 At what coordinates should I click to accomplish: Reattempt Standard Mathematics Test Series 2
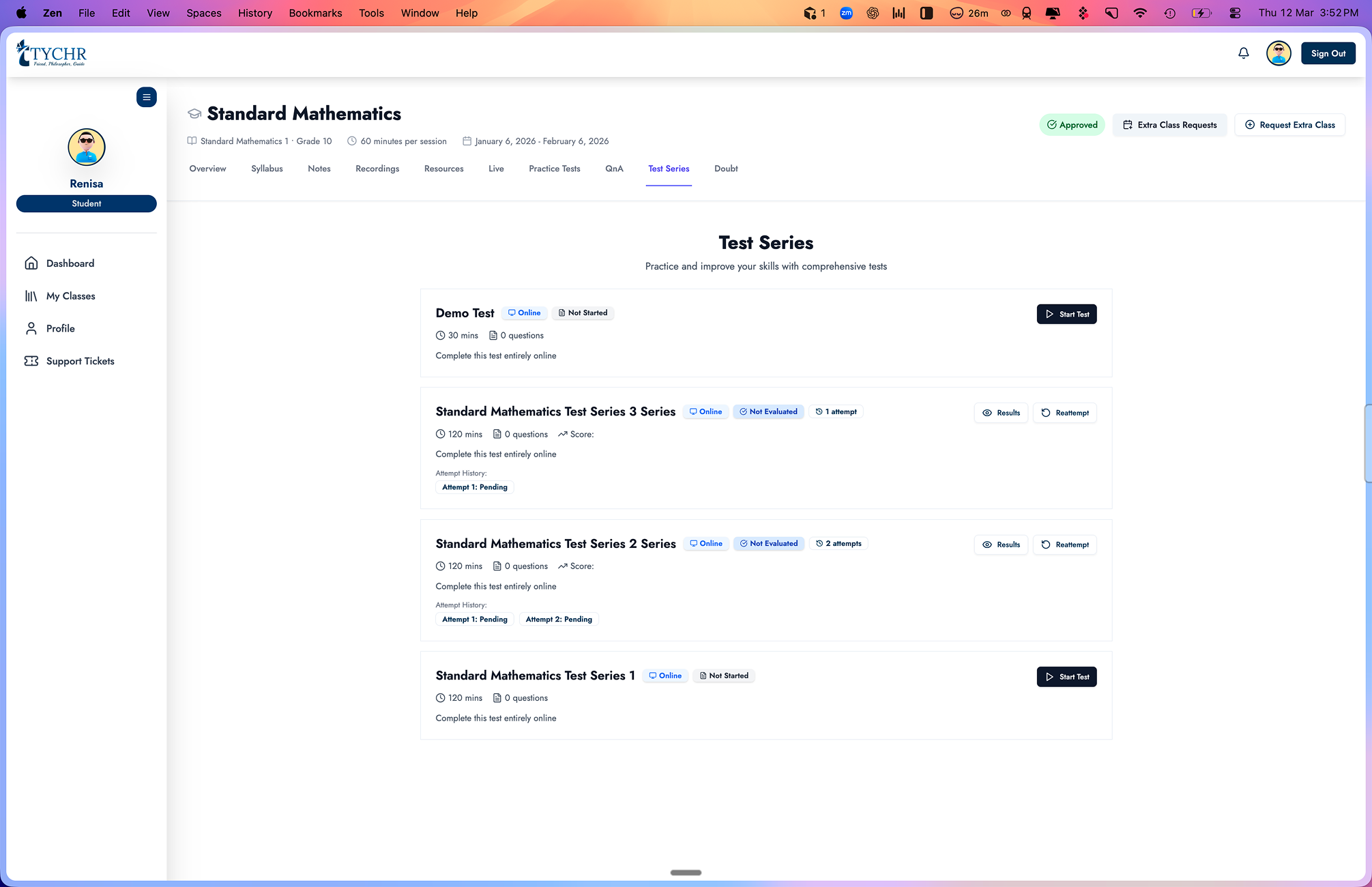[1064, 544]
